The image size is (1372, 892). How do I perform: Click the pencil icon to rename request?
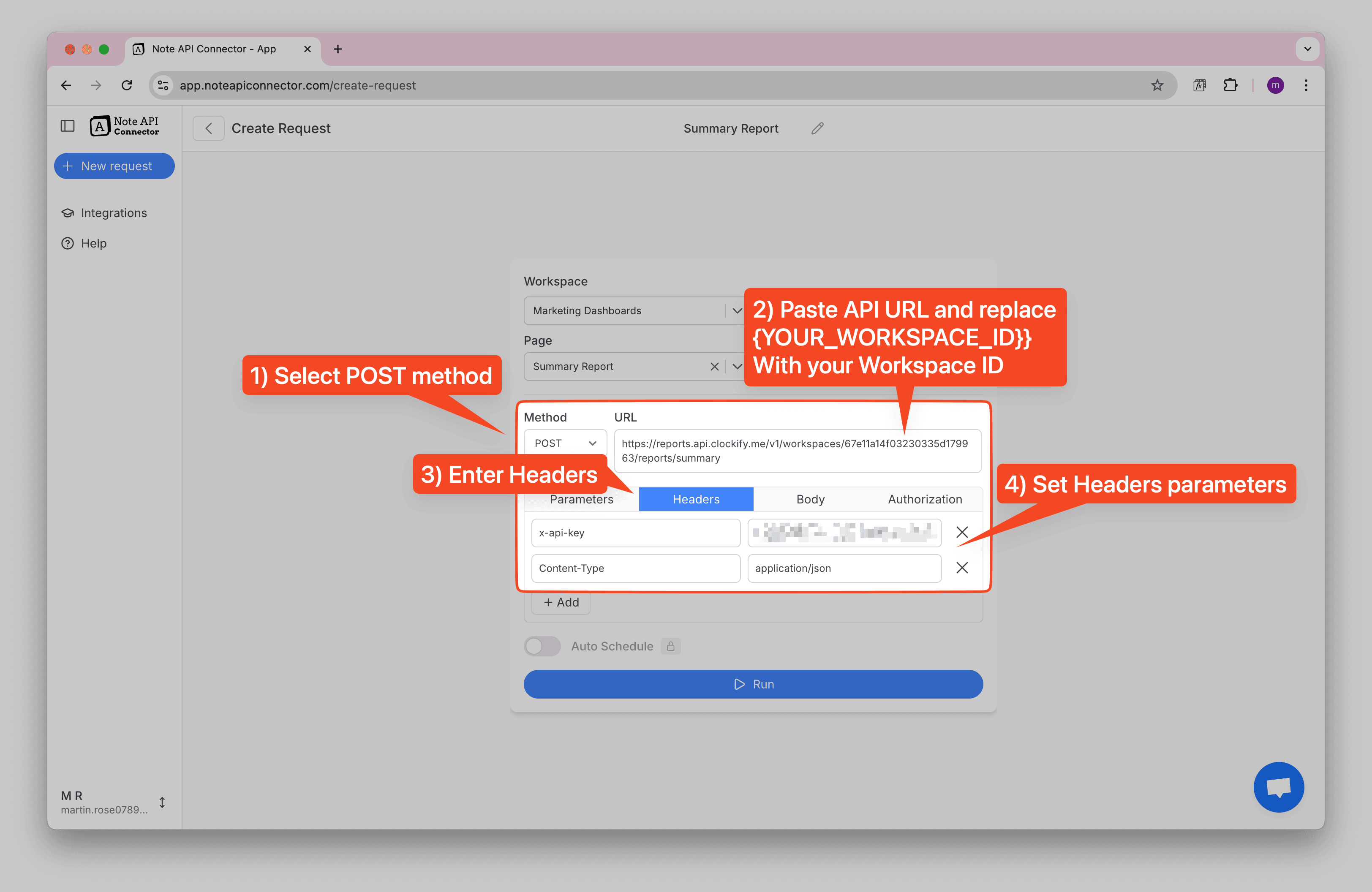click(x=817, y=128)
